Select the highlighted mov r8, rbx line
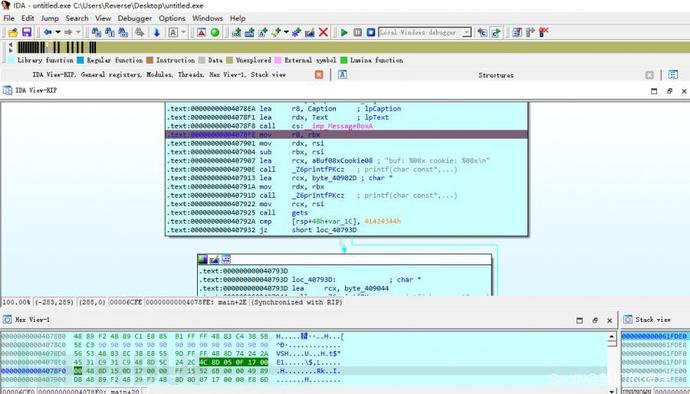This screenshot has height=394, width=690. pos(346,135)
